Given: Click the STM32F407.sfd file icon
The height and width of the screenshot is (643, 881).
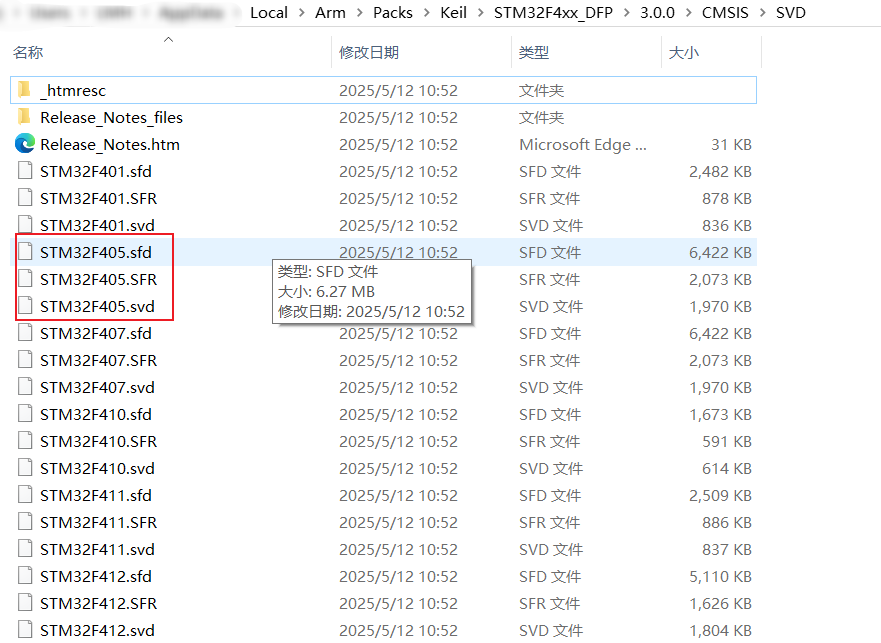Looking at the screenshot, I should pos(25,333).
